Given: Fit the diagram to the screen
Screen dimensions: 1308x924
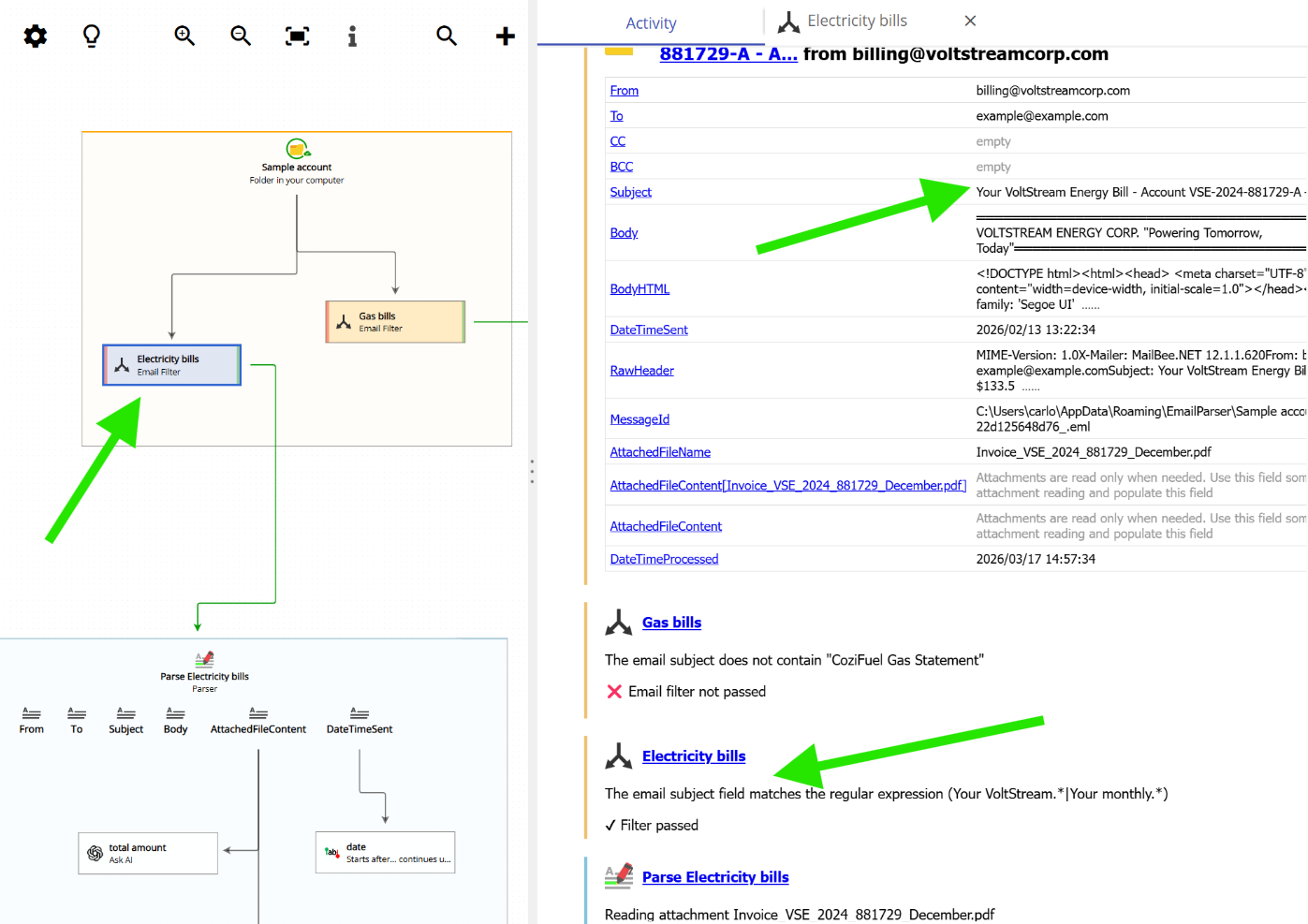Looking at the screenshot, I should 297,36.
